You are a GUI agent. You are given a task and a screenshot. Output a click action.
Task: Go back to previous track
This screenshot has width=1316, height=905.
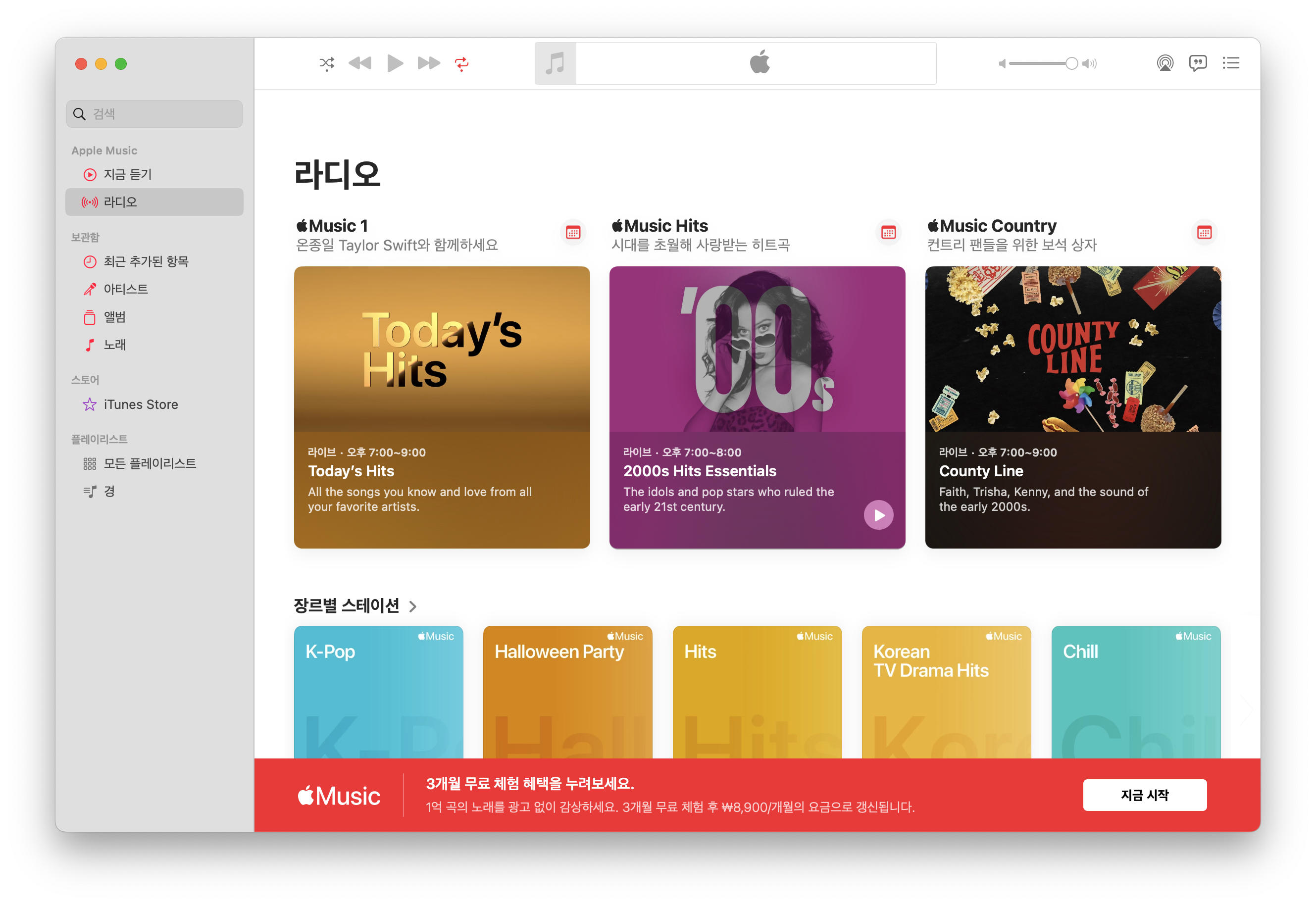[x=359, y=63]
